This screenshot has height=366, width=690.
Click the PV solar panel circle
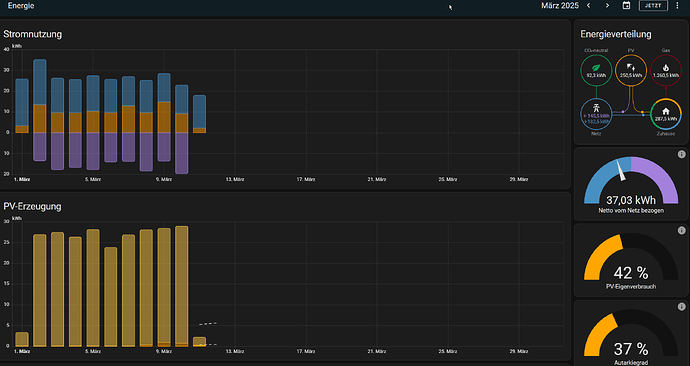(x=631, y=70)
